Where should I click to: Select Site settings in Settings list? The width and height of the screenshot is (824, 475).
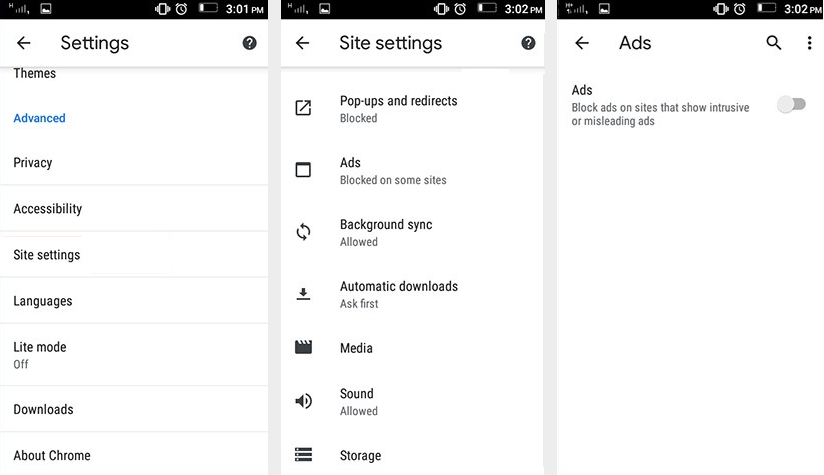click(47, 255)
